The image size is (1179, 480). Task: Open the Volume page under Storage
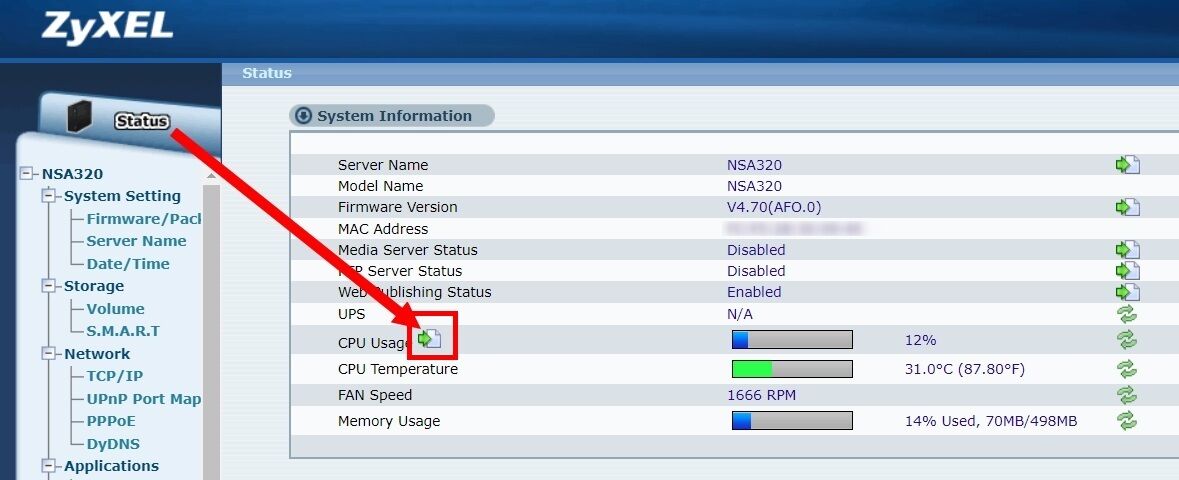115,309
